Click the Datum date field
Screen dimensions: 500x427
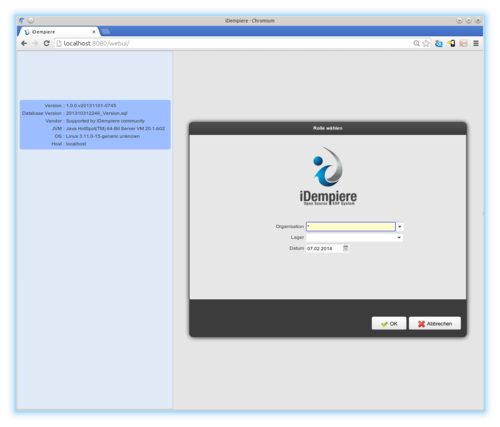point(324,248)
